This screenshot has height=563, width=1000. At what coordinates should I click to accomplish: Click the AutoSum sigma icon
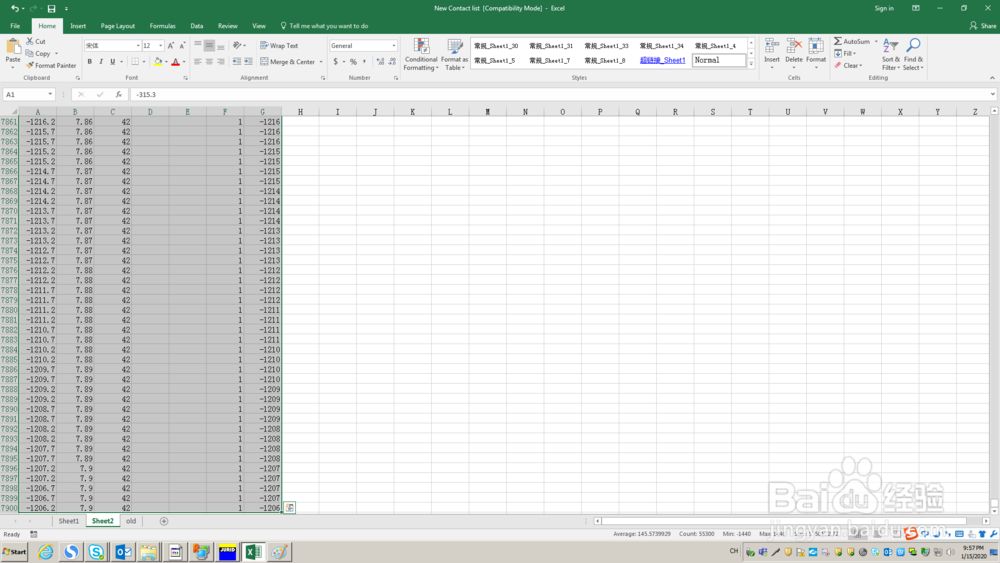coord(838,41)
